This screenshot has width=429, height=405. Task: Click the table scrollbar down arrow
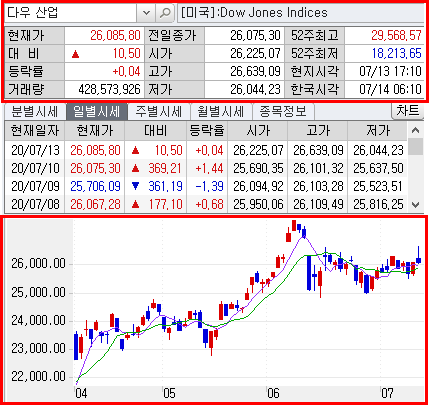415,205
